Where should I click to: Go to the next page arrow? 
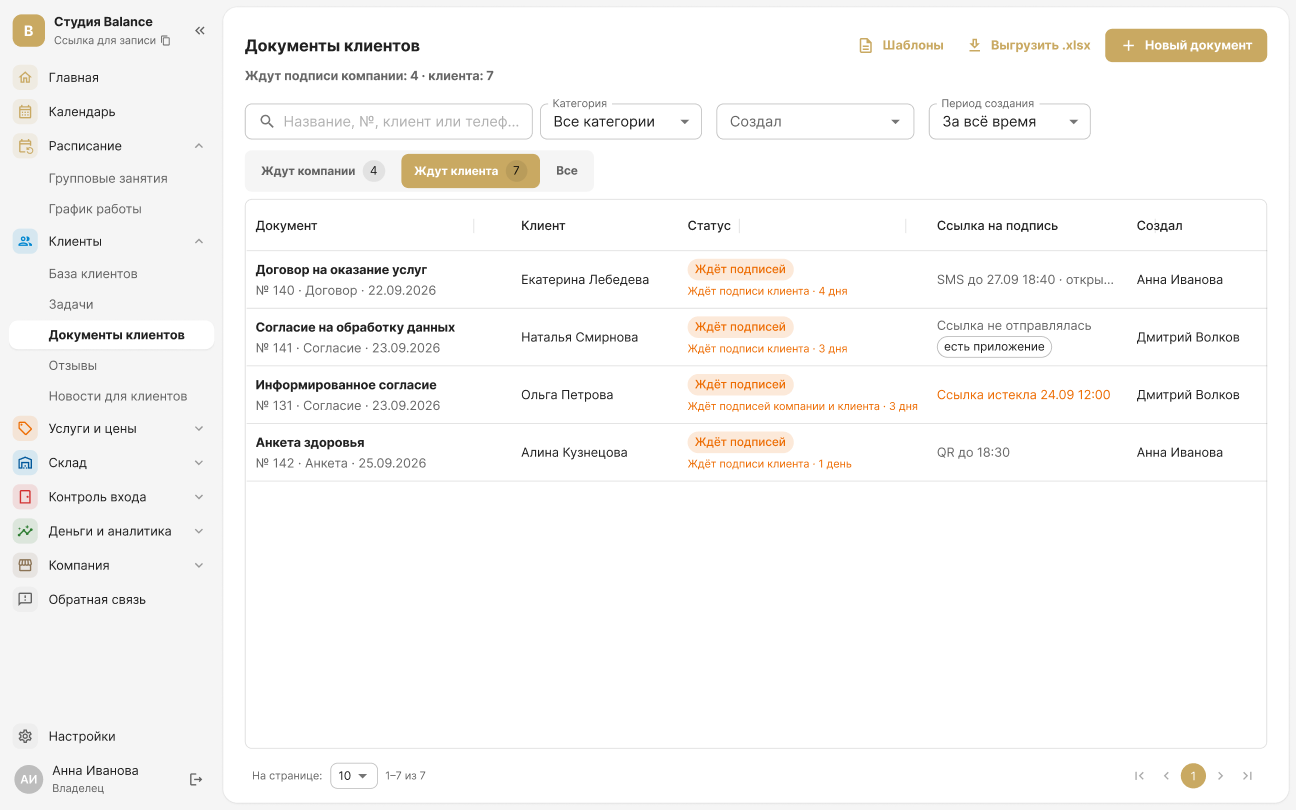point(1220,776)
